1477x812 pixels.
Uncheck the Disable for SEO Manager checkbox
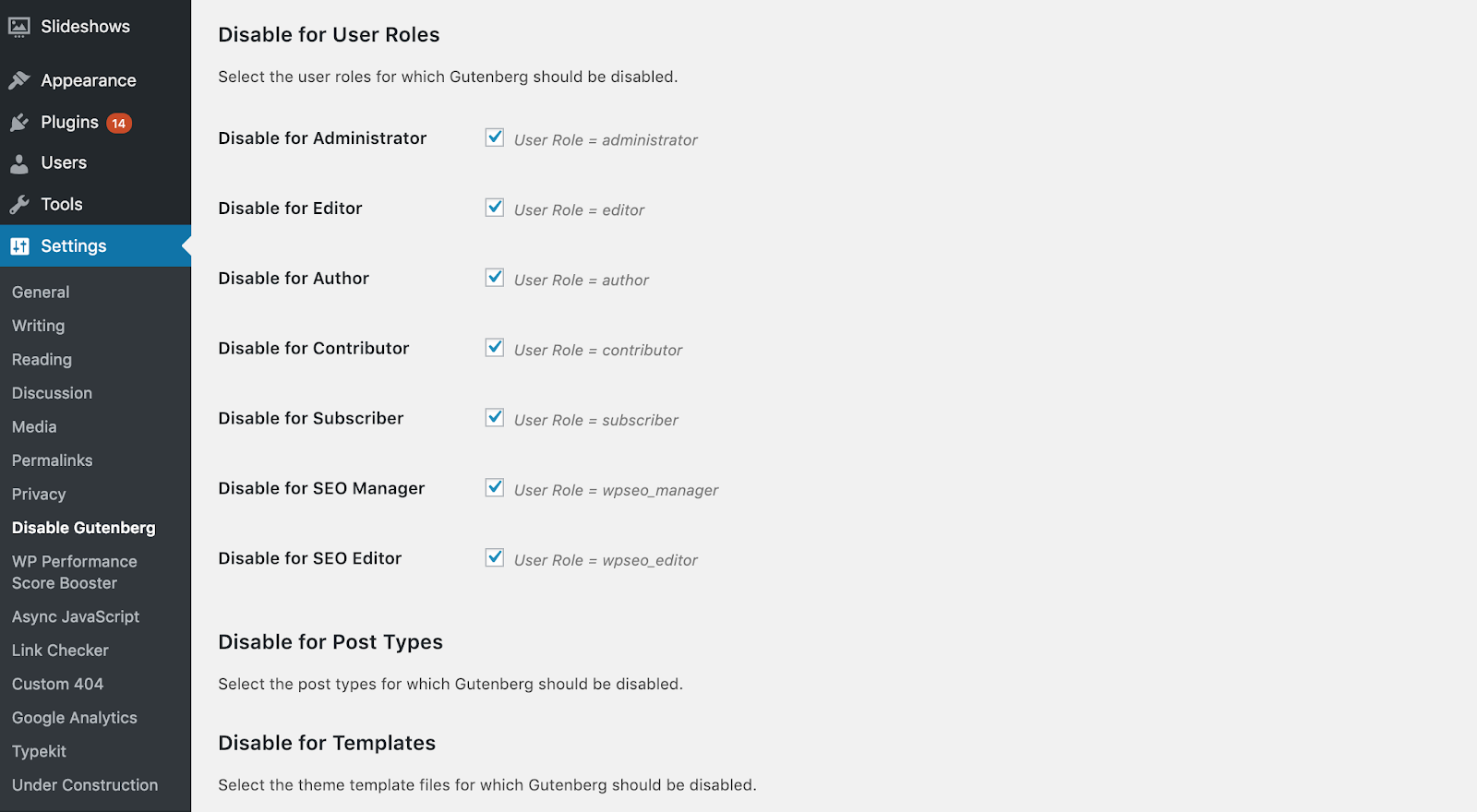click(495, 489)
